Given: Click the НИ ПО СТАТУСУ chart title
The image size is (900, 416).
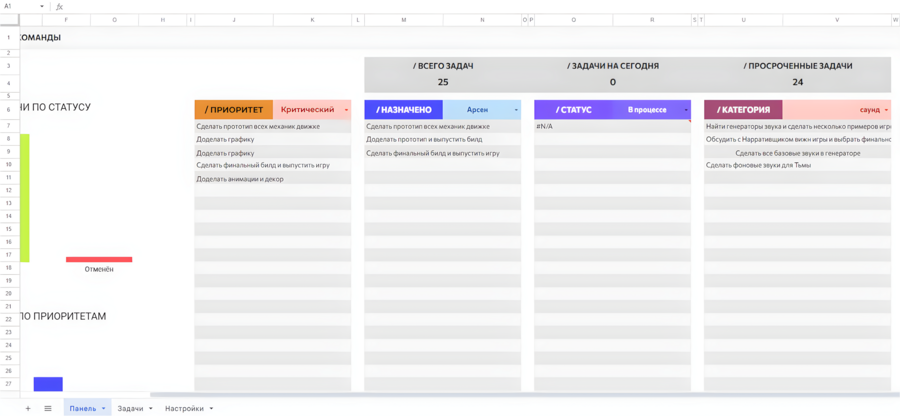Looking at the screenshot, I should (x=55, y=107).
